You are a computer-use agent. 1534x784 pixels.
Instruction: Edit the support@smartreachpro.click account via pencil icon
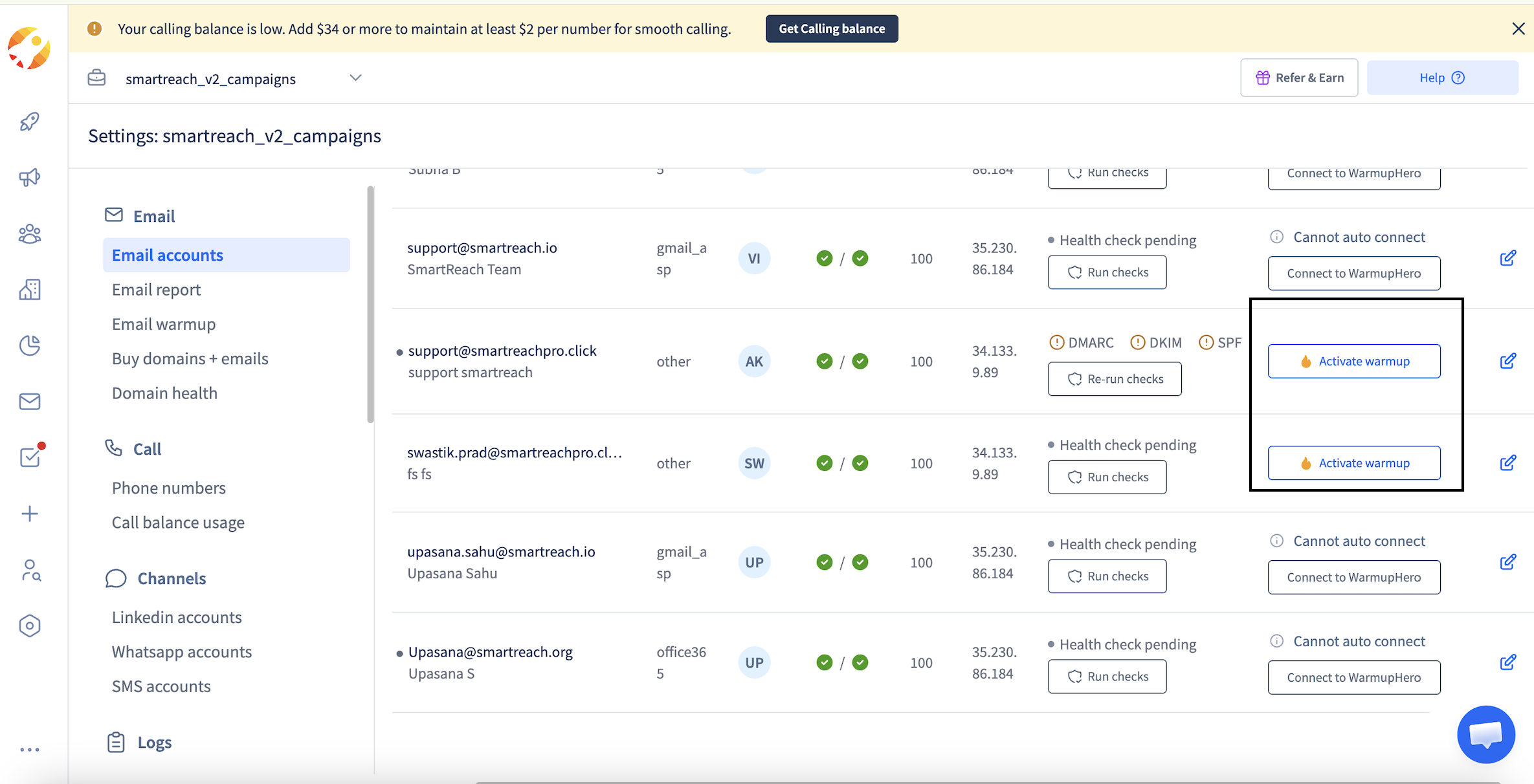click(x=1507, y=361)
